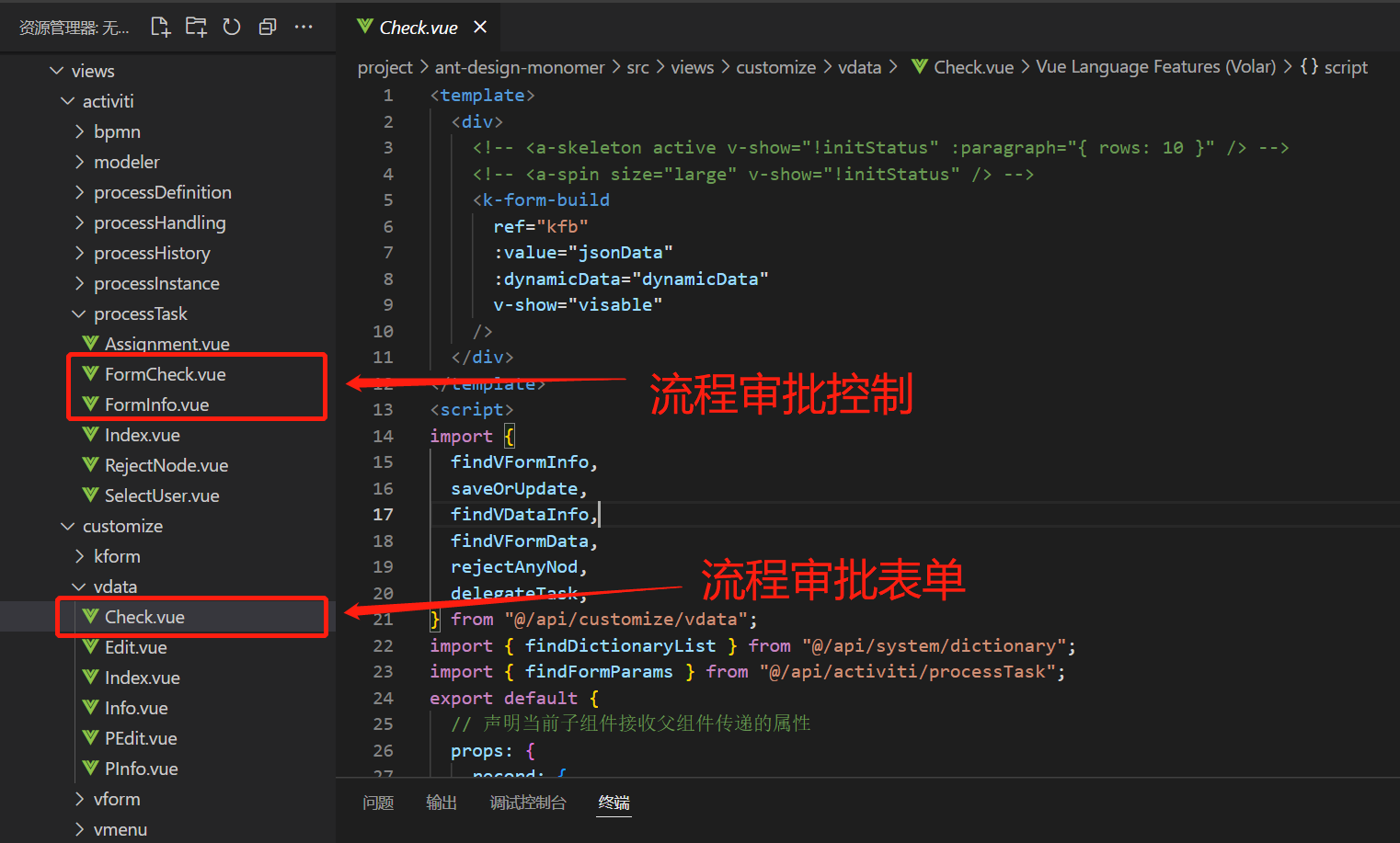Collapse the activiti folder
The width and height of the screenshot is (1400, 843).
point(68,101)
